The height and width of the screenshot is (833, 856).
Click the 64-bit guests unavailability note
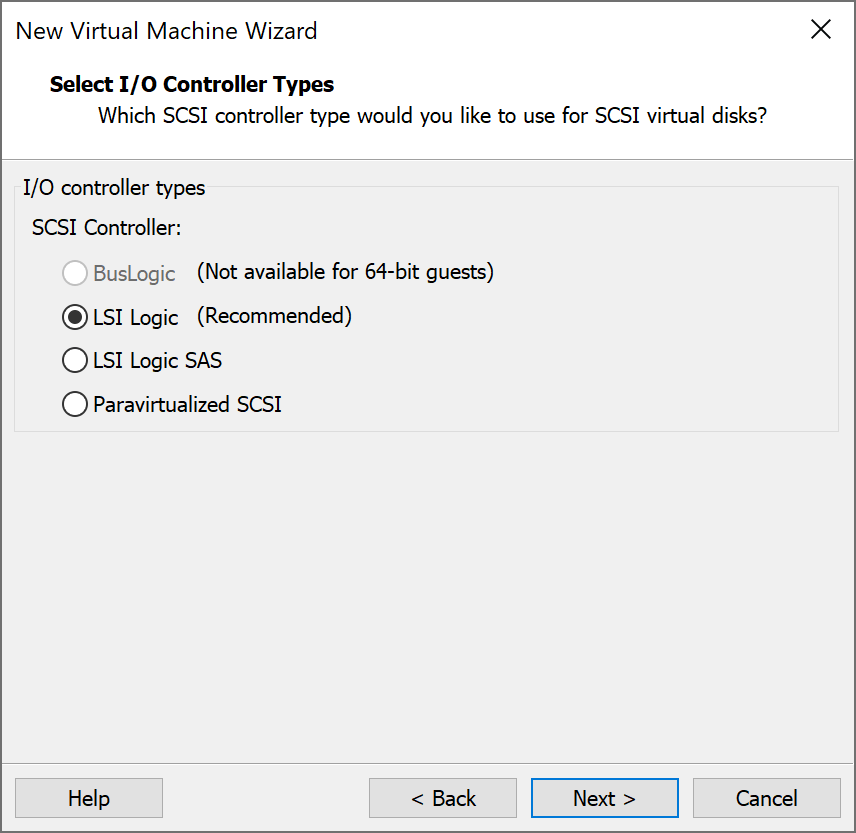[345, 271]
